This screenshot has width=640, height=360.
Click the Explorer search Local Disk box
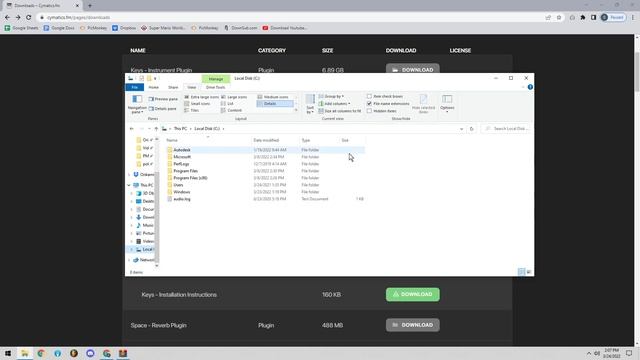(x=506, y=129)
